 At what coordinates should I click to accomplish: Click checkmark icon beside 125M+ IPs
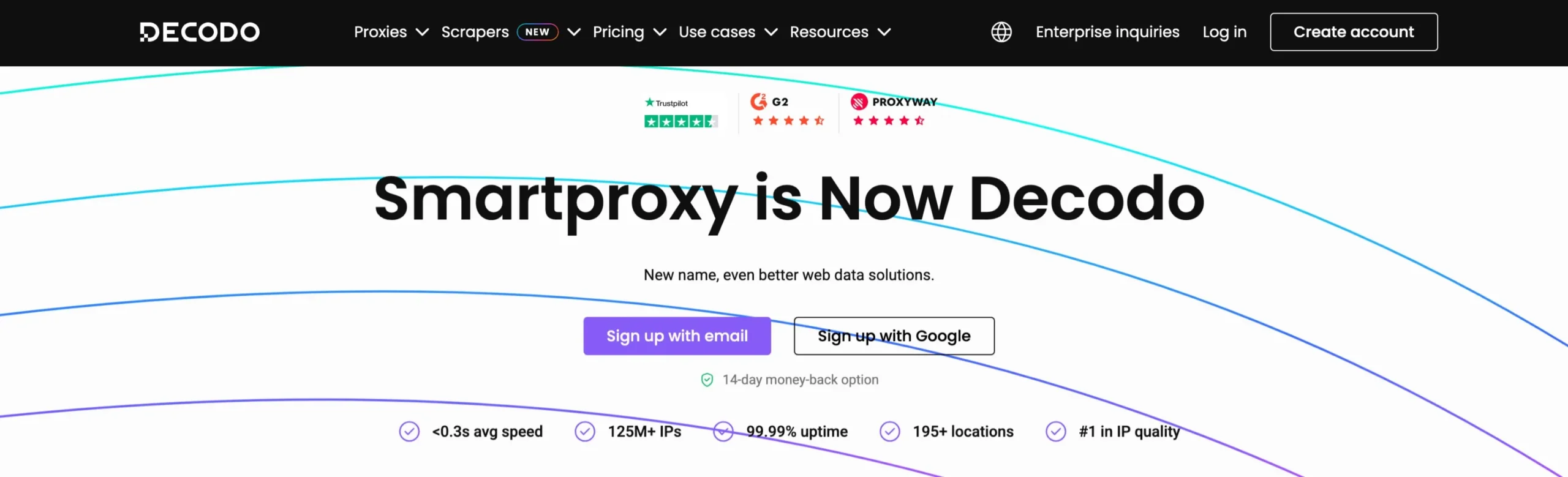pos(585,432)
